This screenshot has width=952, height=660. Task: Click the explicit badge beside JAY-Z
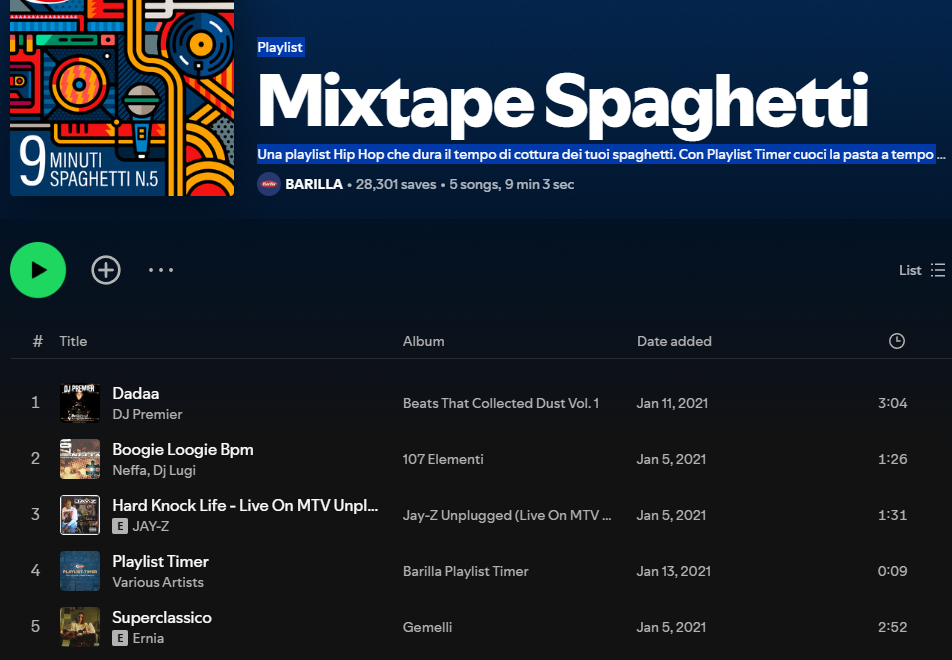[120, 526]
